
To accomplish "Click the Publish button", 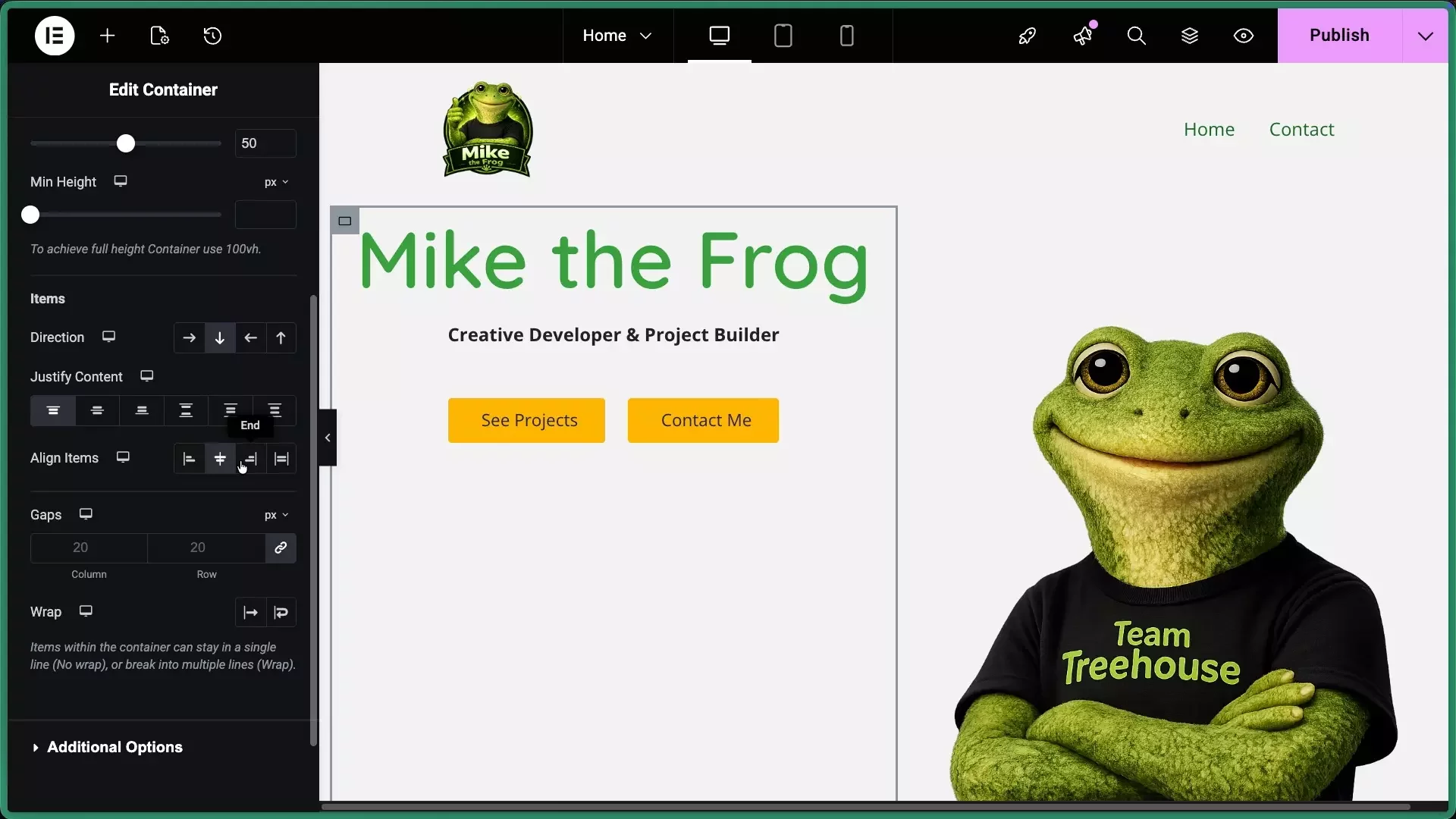I will (x=1339, y=36).
